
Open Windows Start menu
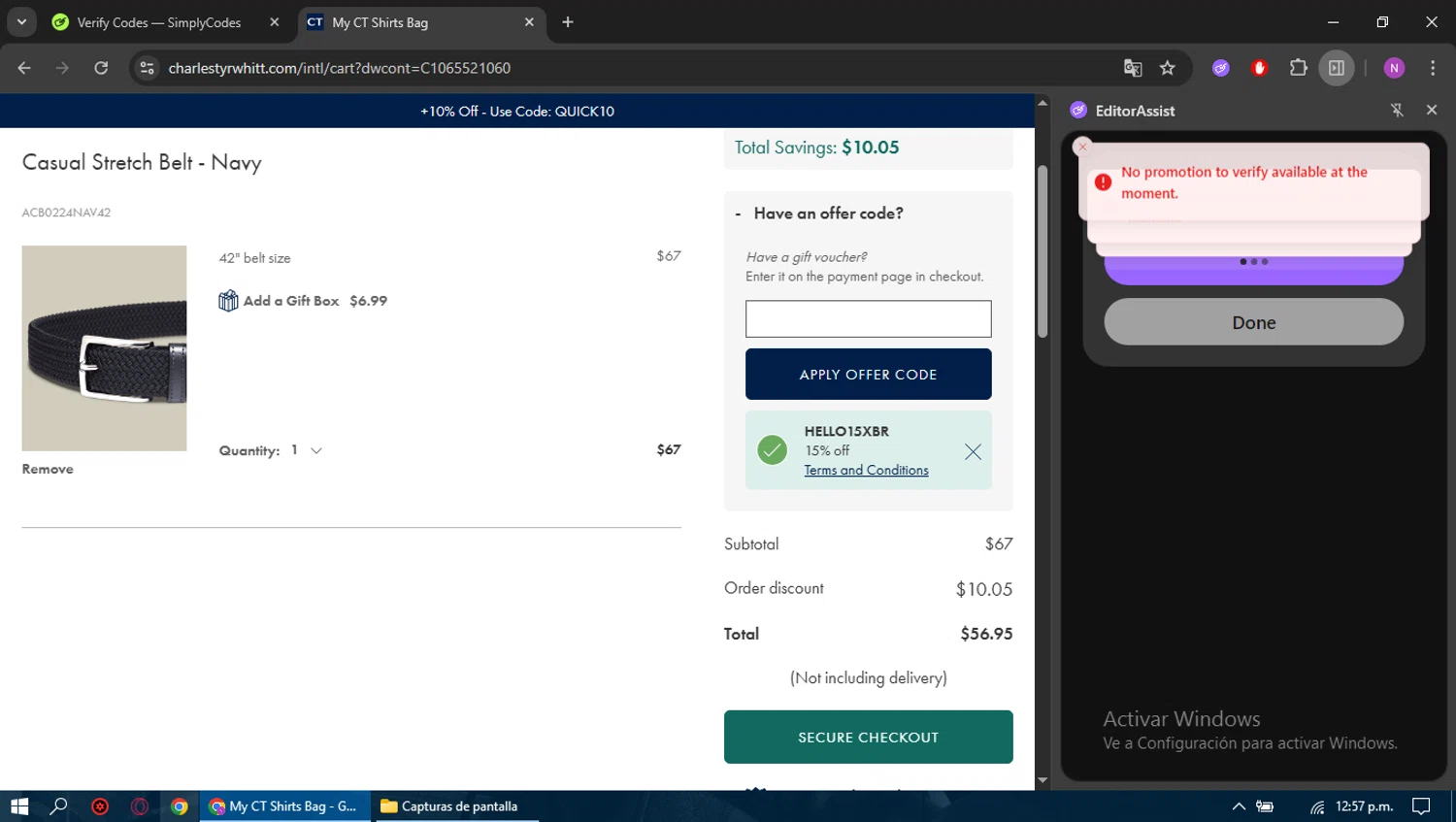click(x=19, y=806)
